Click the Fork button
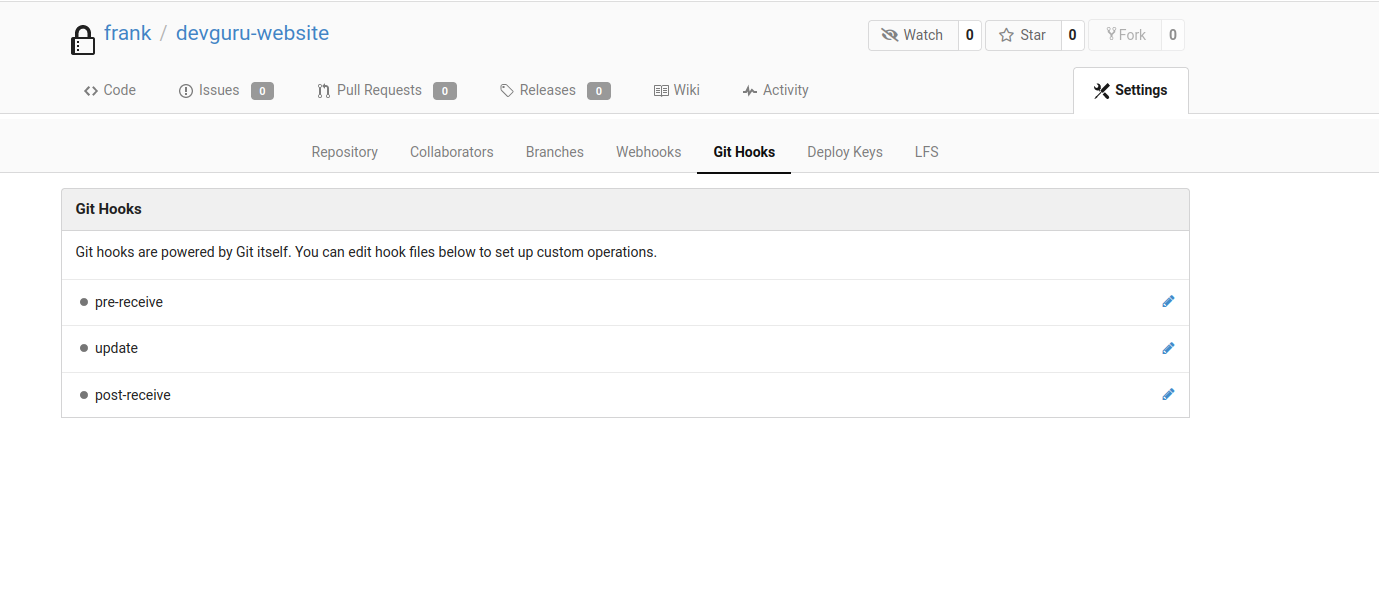Image resolution: width=1379 pixels, height=609 pixels. pos(1125,35)
